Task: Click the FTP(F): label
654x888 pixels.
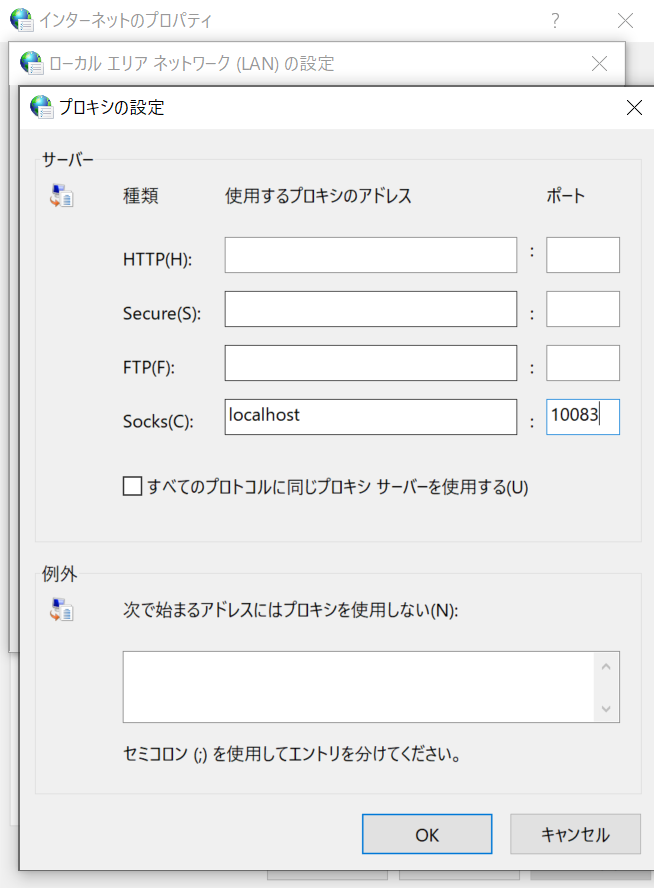Action: click(x=149, y=368)
